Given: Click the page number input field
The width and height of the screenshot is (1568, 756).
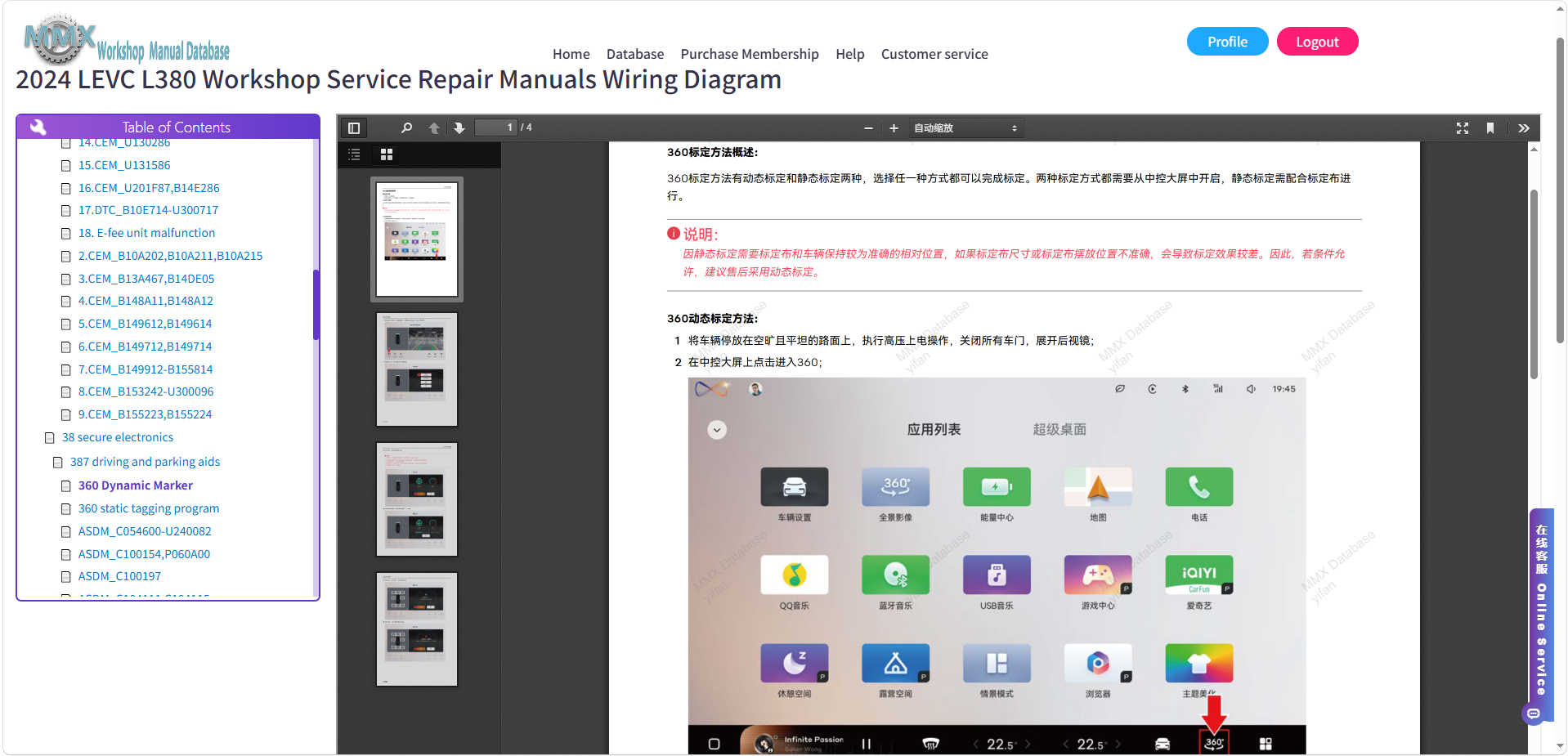Looking at the screenshot, I should point(495,127).
